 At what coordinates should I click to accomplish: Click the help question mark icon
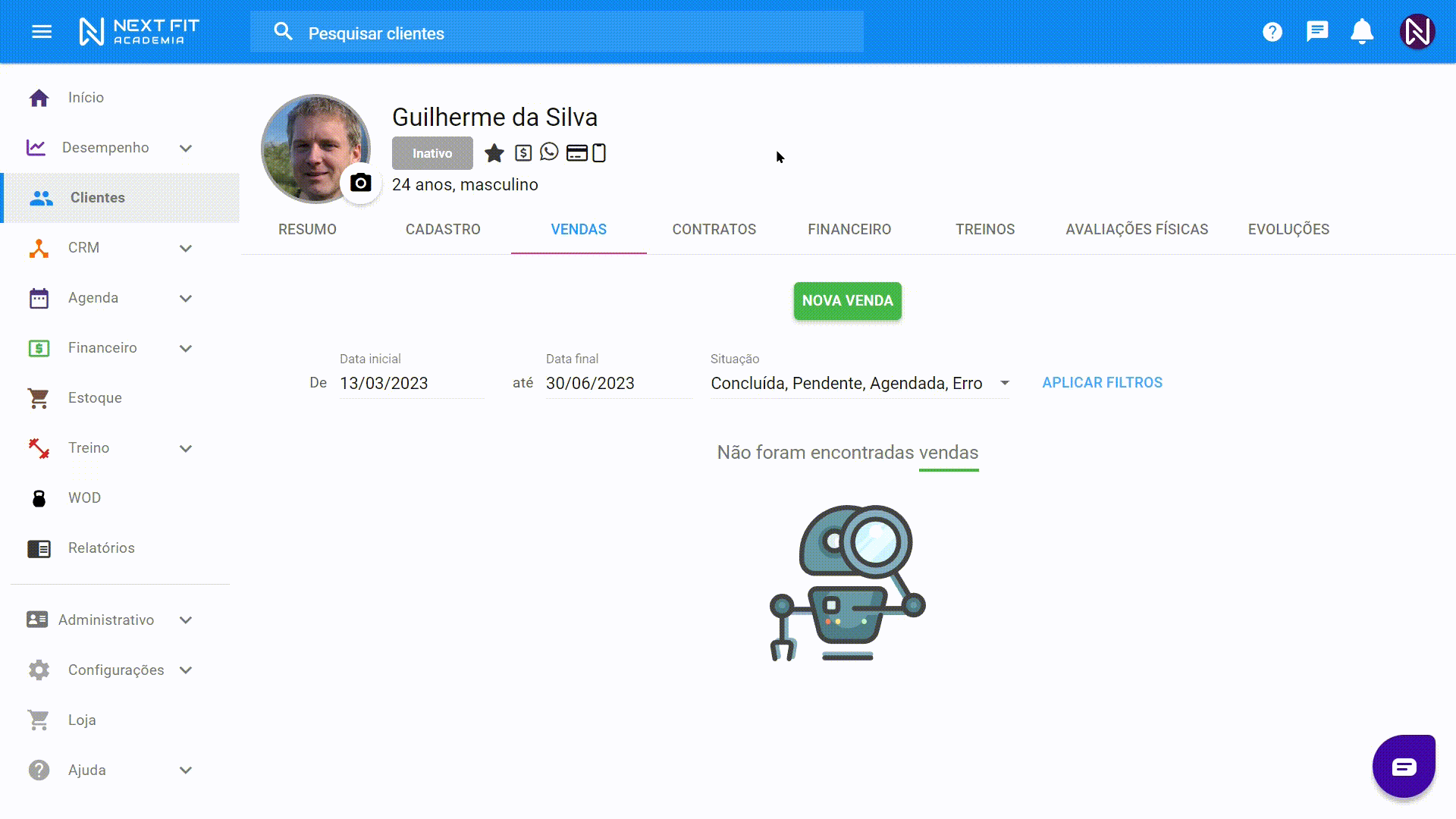pos(1272,32)
